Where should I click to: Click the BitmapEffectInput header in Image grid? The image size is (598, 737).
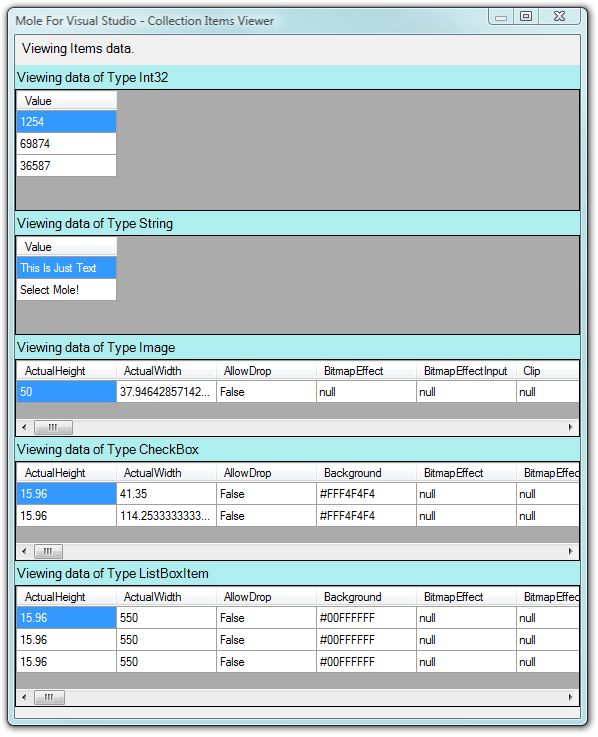coord(465,371)
